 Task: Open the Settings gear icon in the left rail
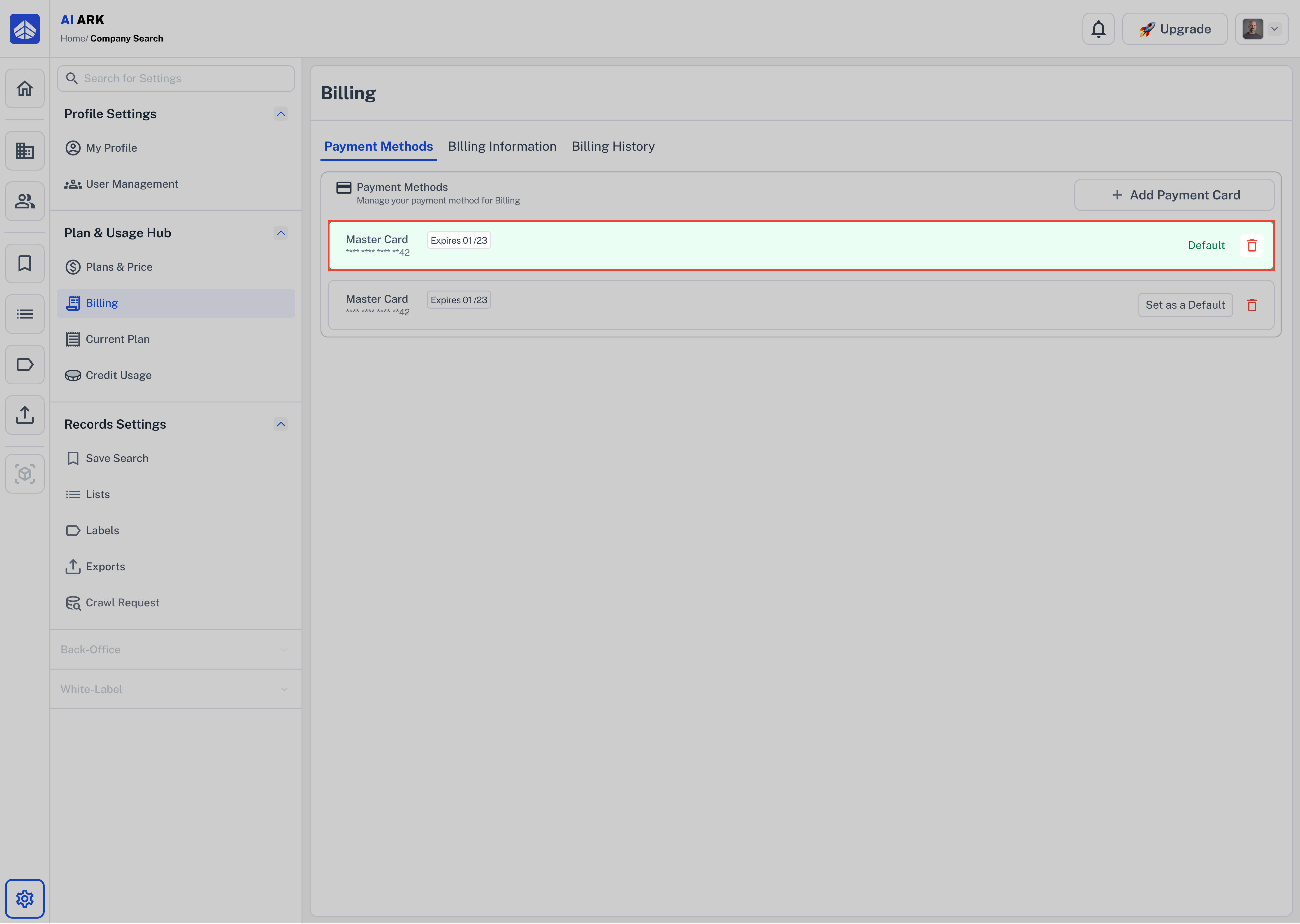24,899
